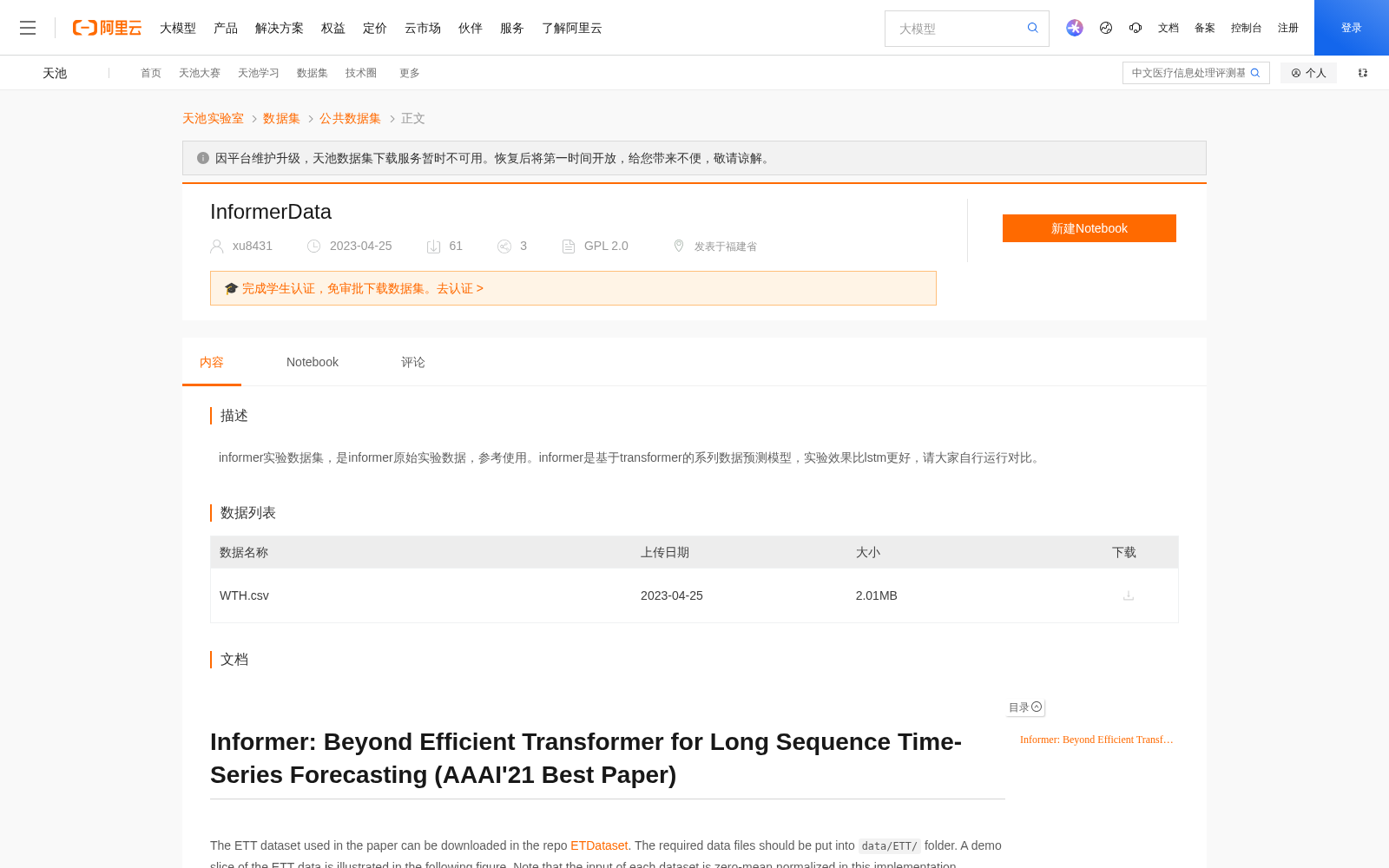Click the globe region icon in header
This screenshot has width=1389, height=868.
tap(1106, 28)
